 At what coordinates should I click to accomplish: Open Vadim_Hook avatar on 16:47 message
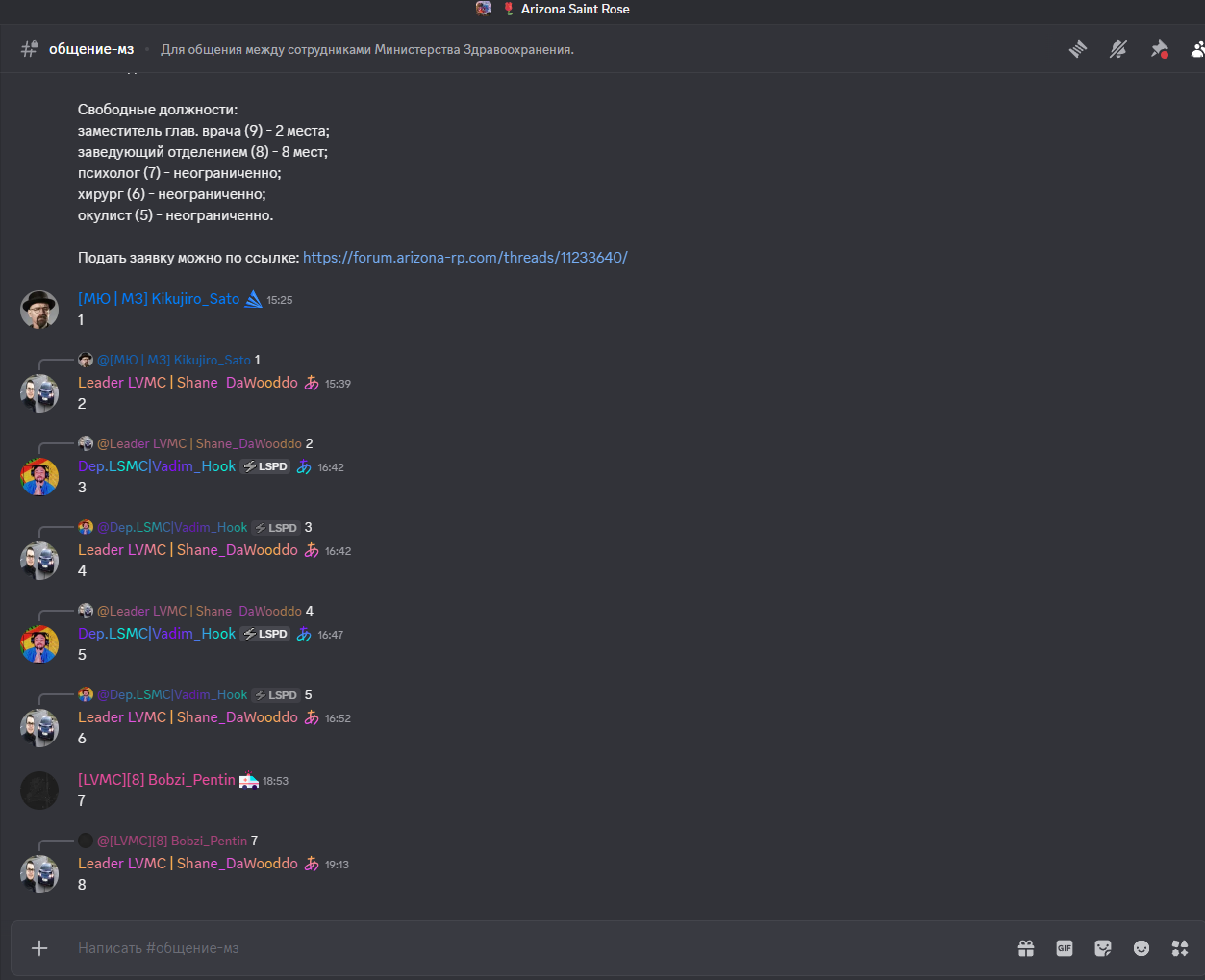pyautogui.click(x=39, y=644)
